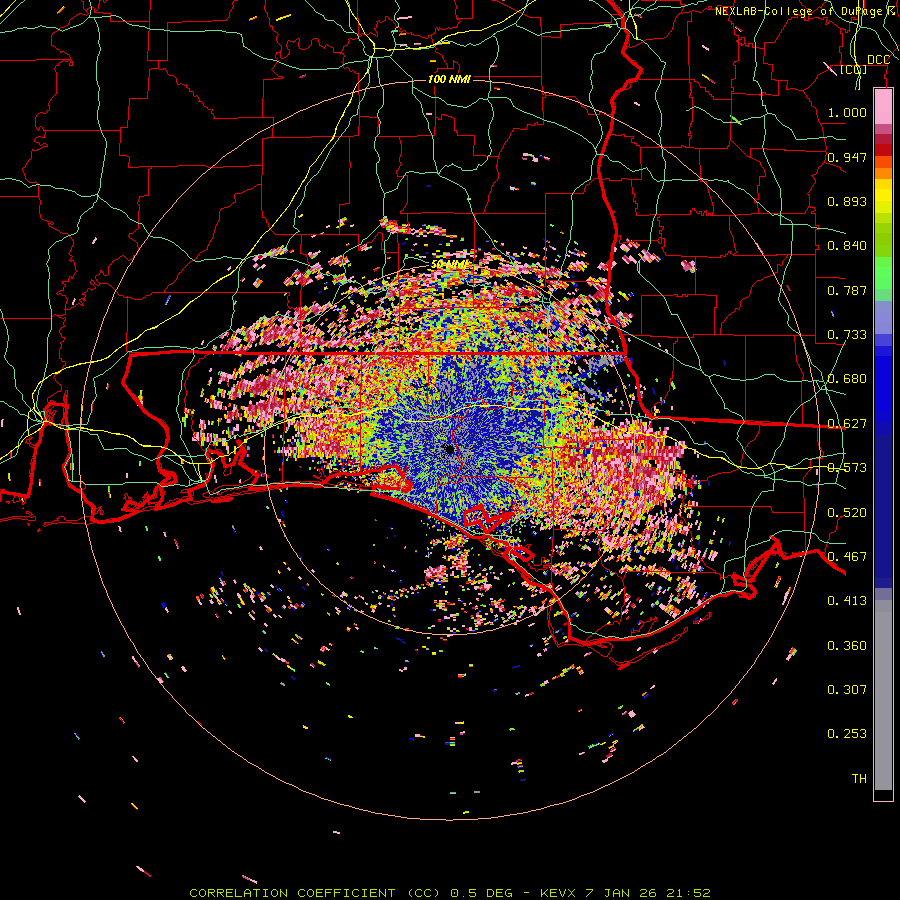Image resolution: width=900 pixels, height=900 pixels.
Task: Pick the pink swatch atop the color bar
Action: click(x=883, y=106)
